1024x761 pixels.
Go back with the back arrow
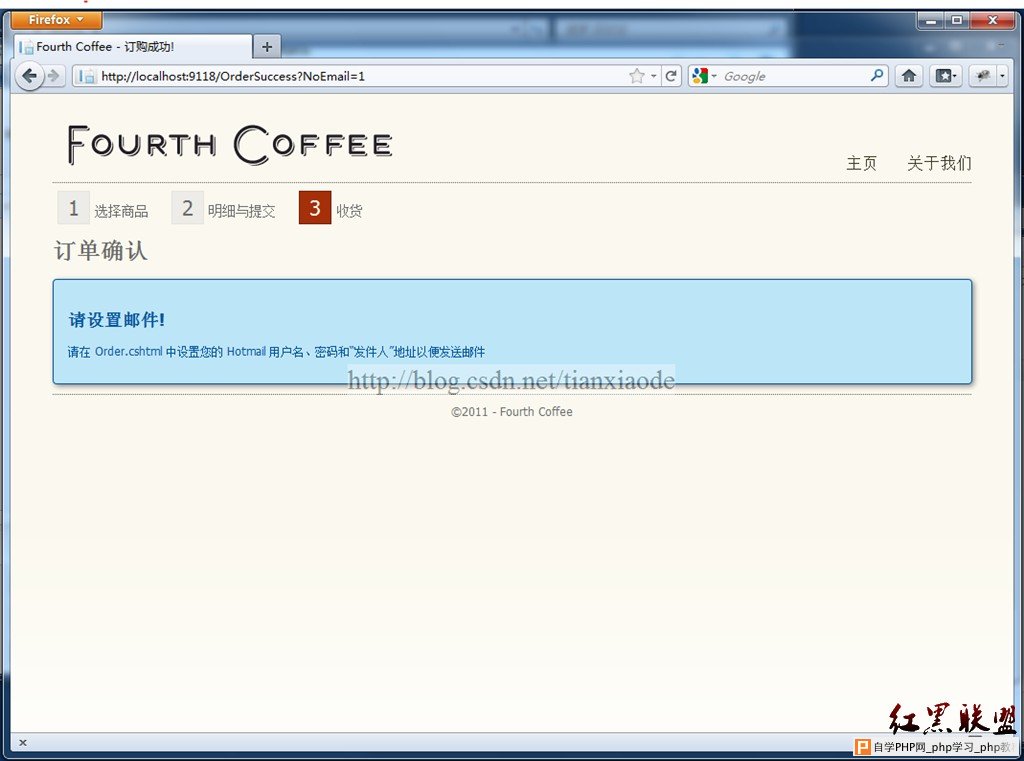[x=29, y=76]
